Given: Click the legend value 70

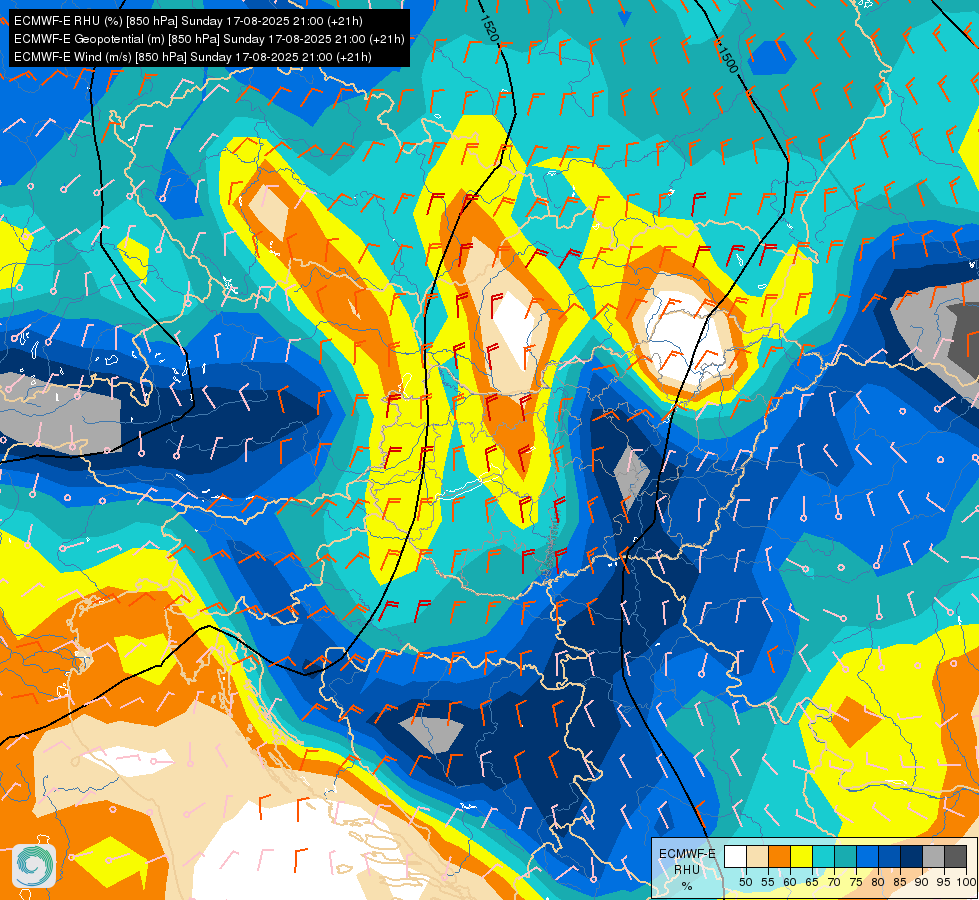Looking at the screenshot, I should coord(834,882).
